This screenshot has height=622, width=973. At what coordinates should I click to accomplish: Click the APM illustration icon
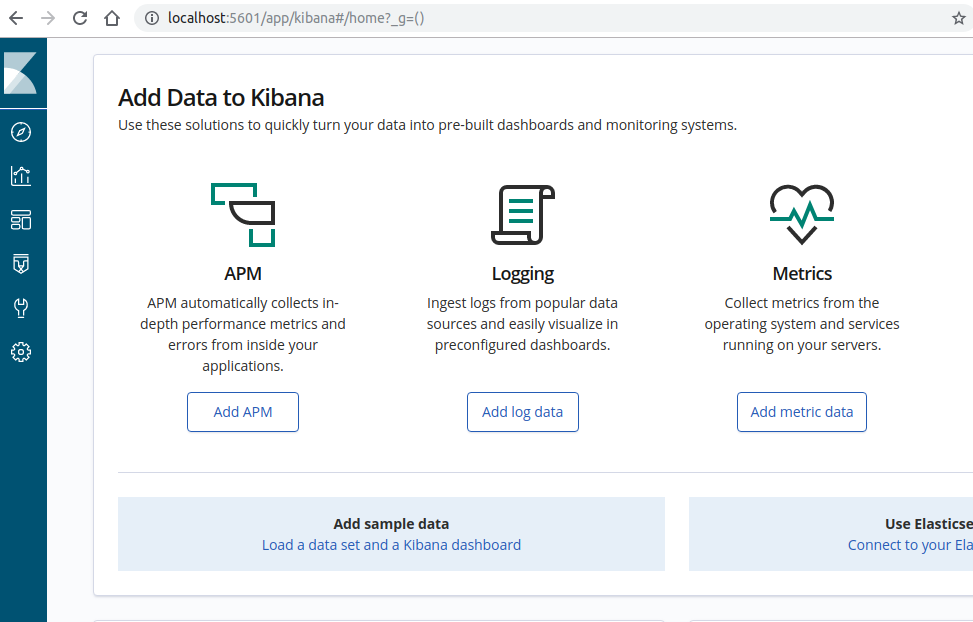click(243, 215)
